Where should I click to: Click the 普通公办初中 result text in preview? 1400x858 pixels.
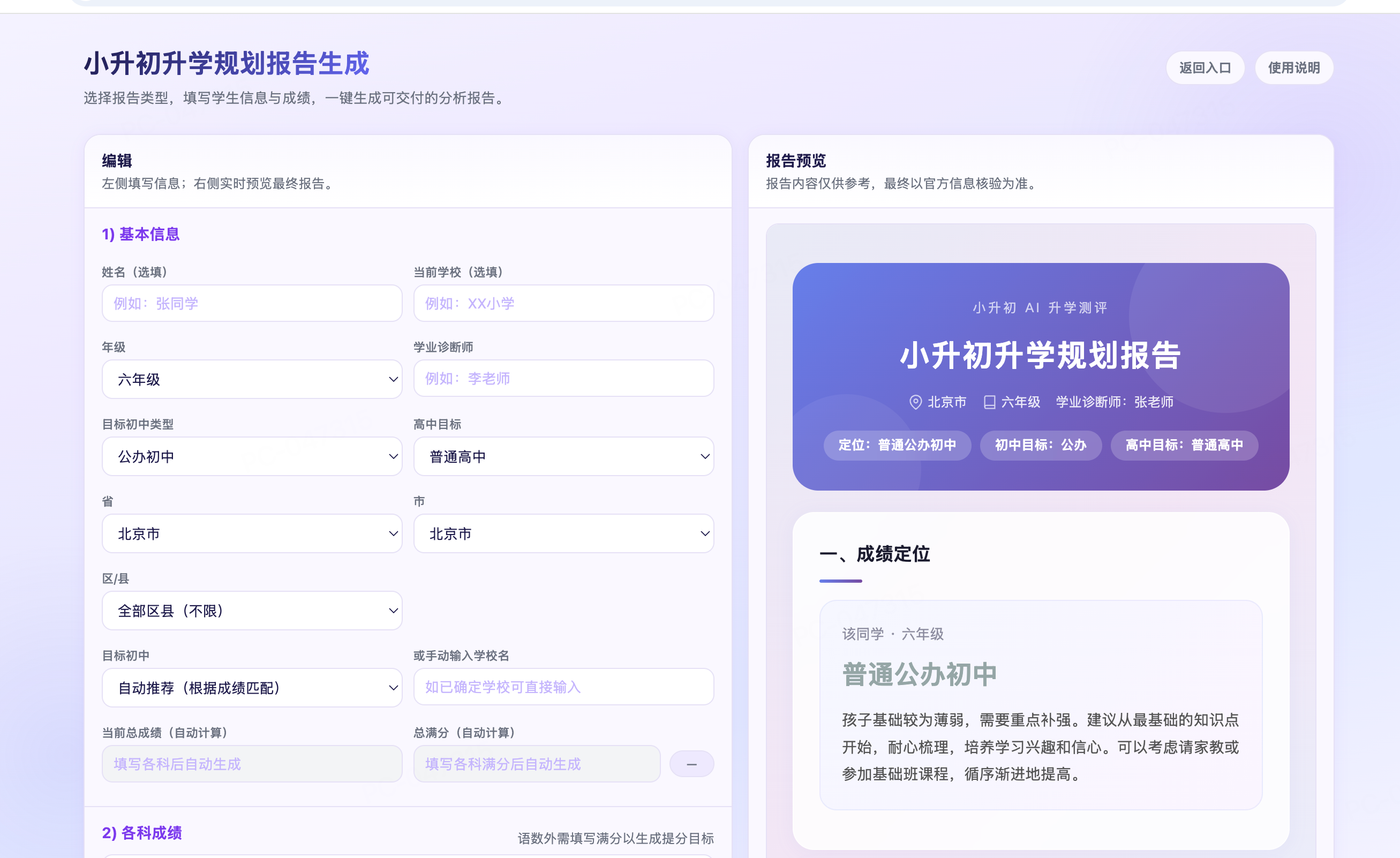pos(919,674)
